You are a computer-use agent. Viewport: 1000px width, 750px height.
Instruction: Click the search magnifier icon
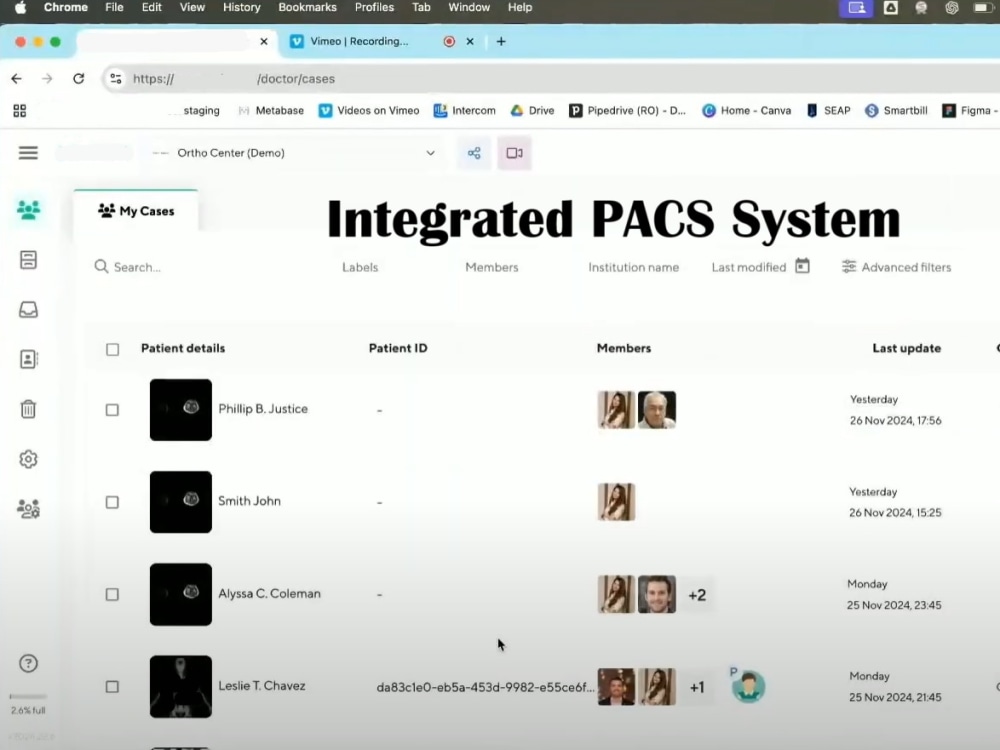(x=101, y=267)
